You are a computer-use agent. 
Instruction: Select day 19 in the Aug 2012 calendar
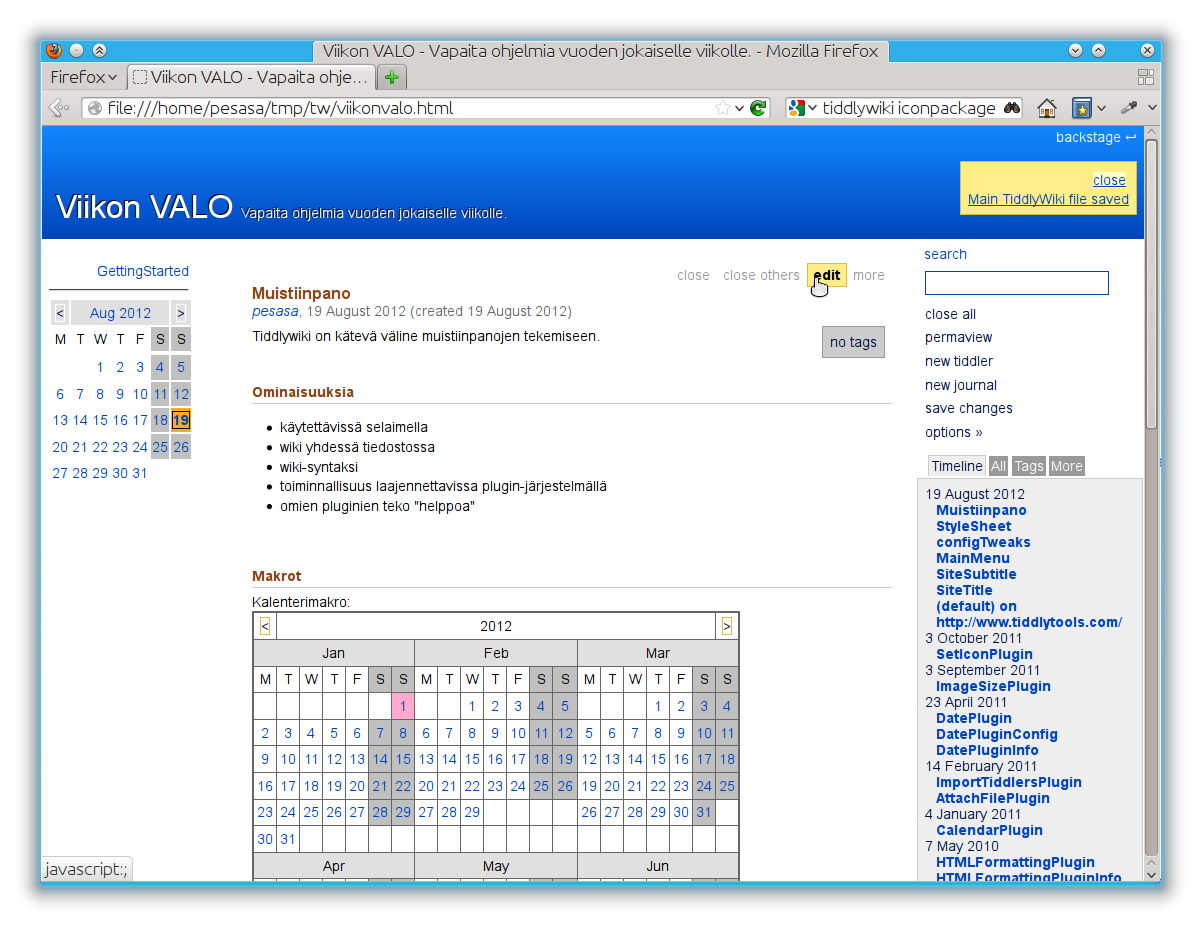point(180,420)
